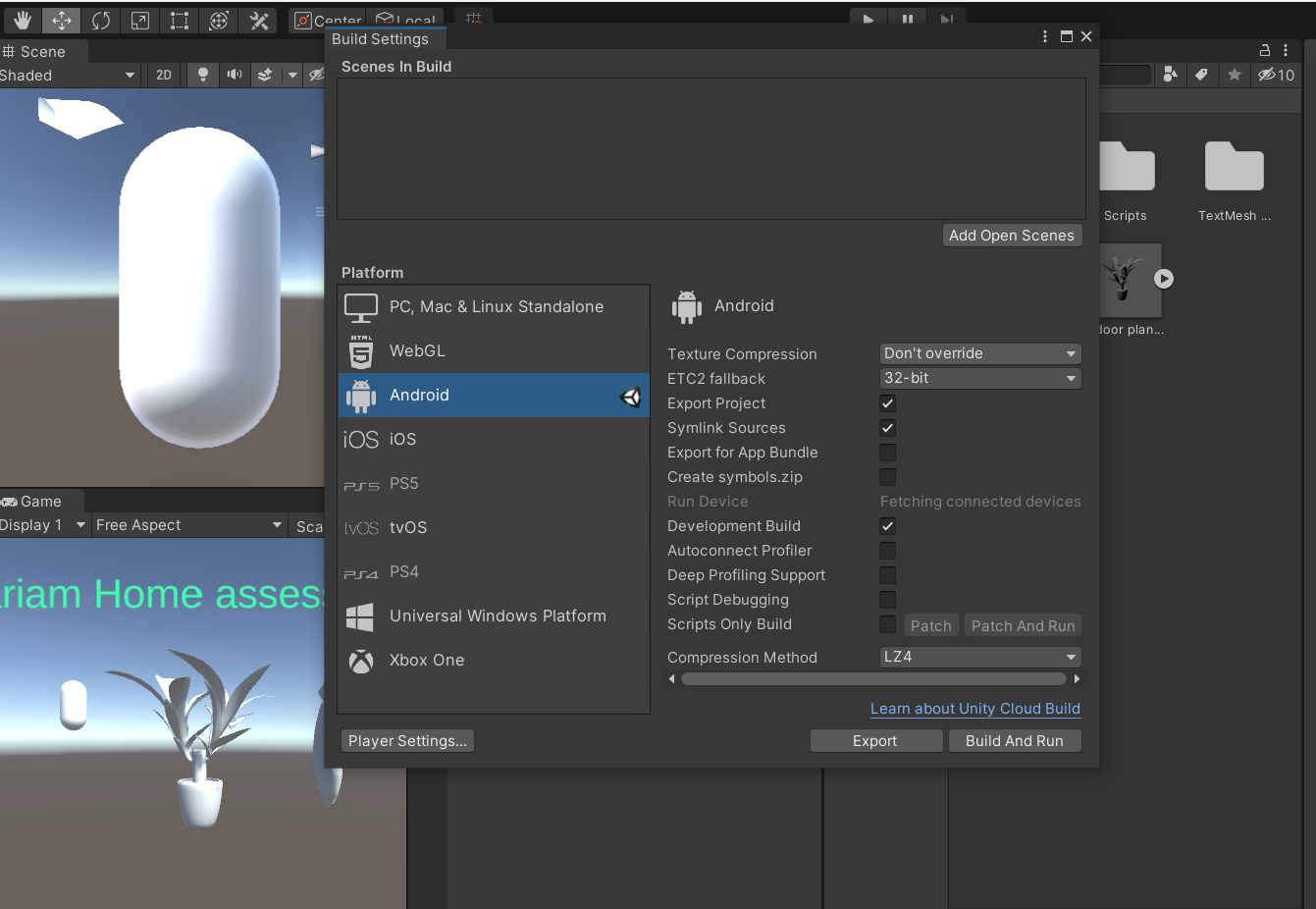Toggle scene effects icon
1316x909 pixels.
pos(265,75)
